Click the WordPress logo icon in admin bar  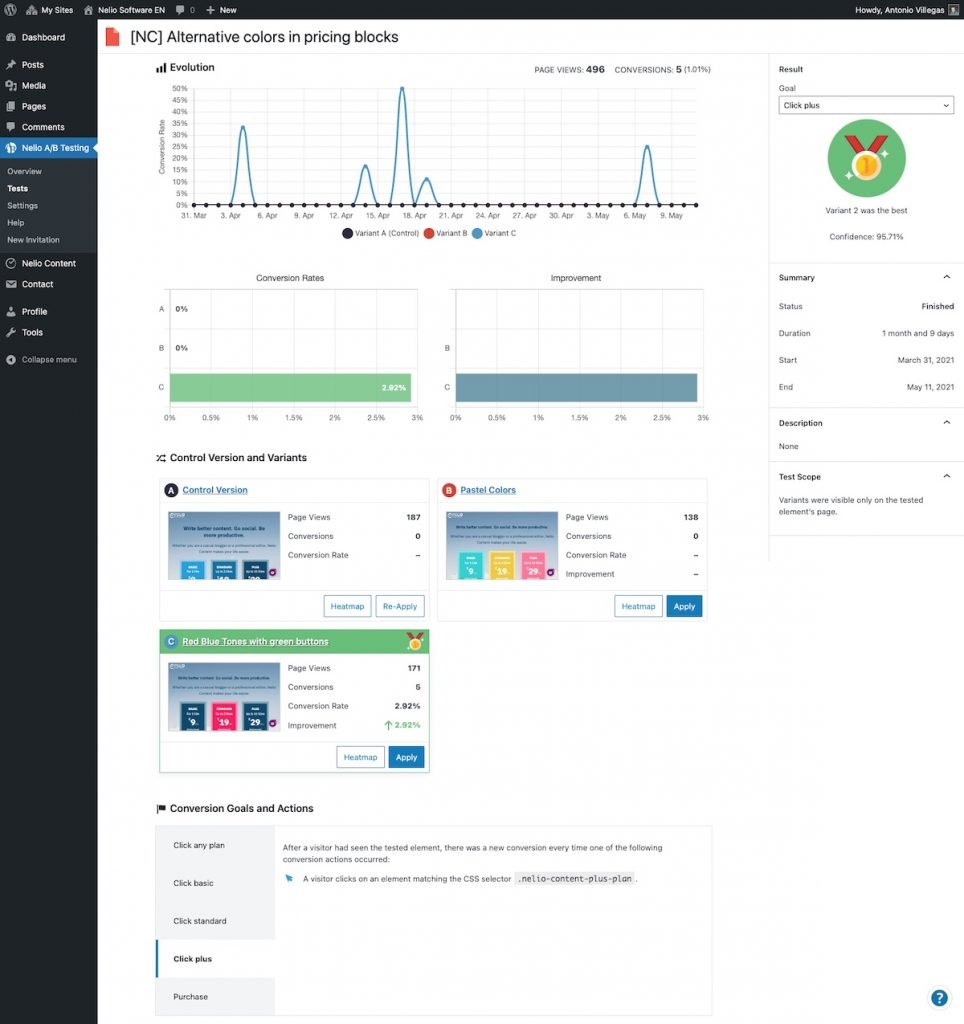click(x=10, y=10)
